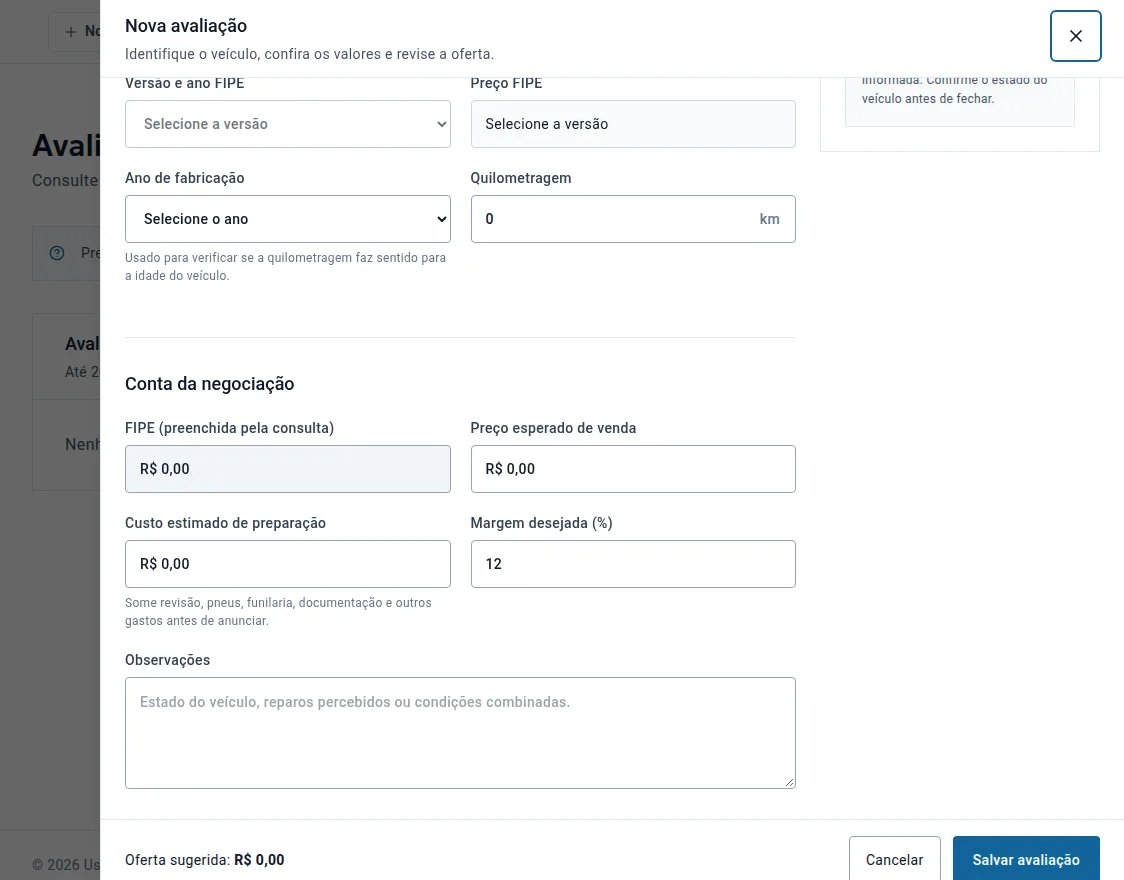Image resolution: width=1124 pixels, height=880 pixels.
Task: Click the help icon behind the dialog
Action: (57, 253)
